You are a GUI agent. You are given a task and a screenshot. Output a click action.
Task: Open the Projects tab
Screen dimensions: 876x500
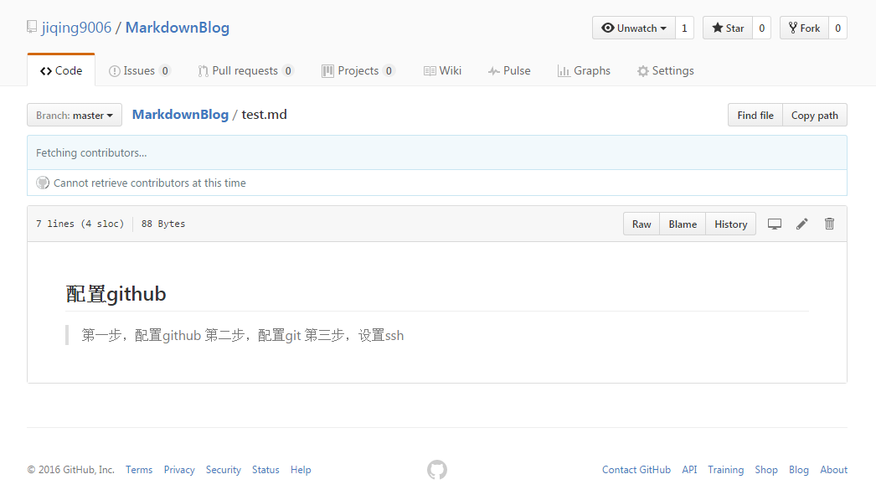pos(358,71)
